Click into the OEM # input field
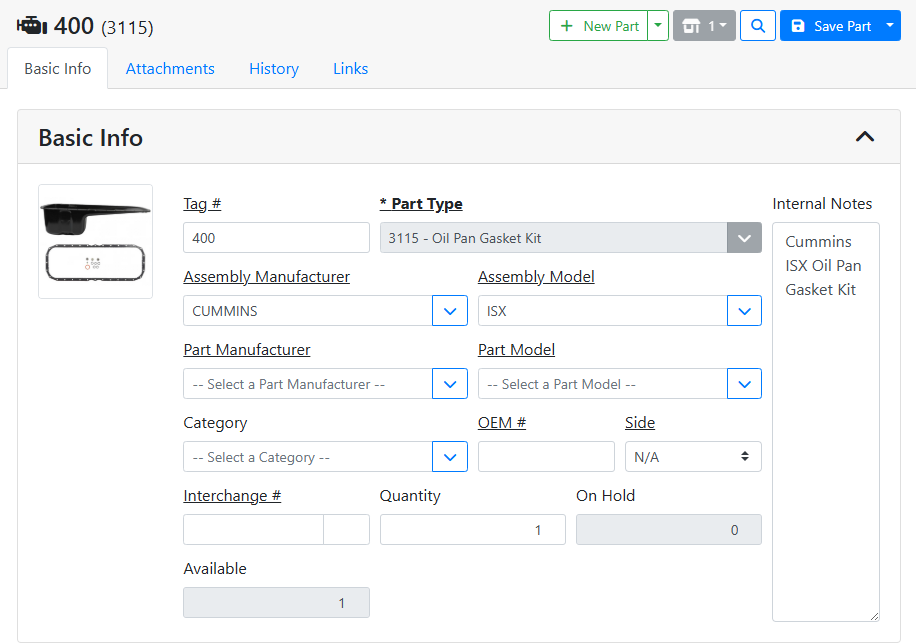 [x=546, y=457]
